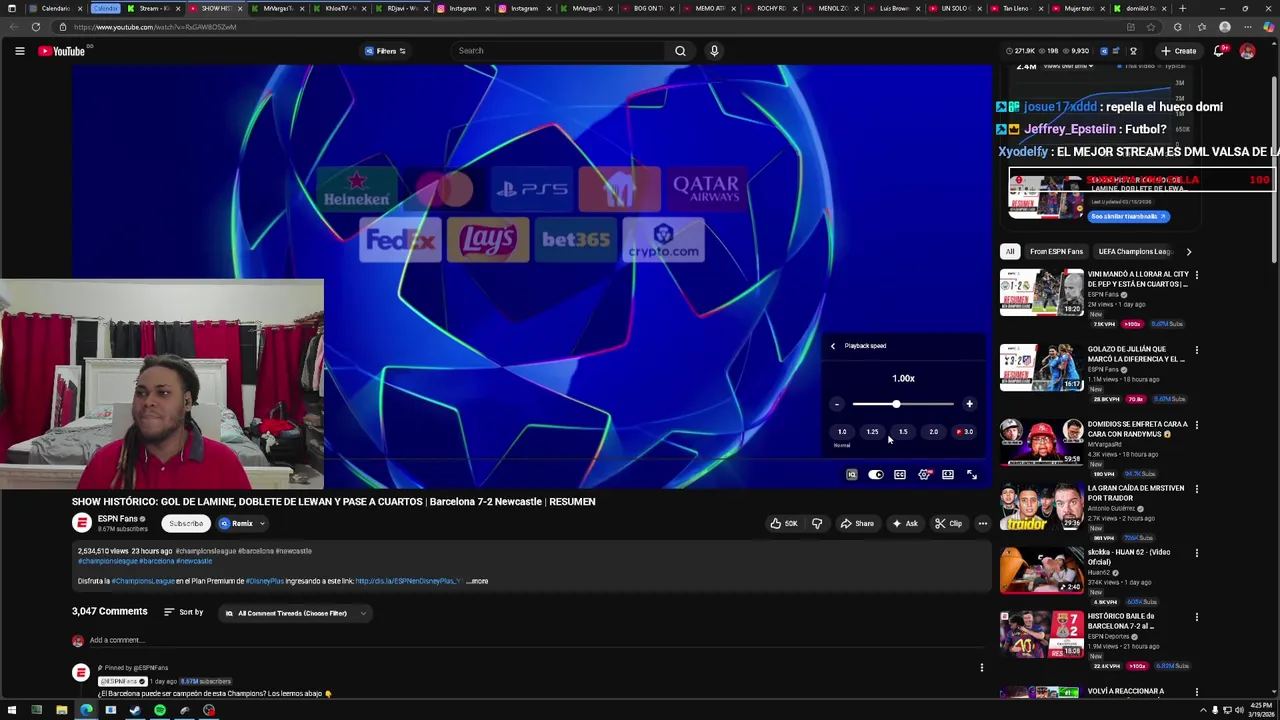The height and width of the screenshot is (720, 1280).
Task: Select the All chip in recommendations
Action: pos(1010,252)
